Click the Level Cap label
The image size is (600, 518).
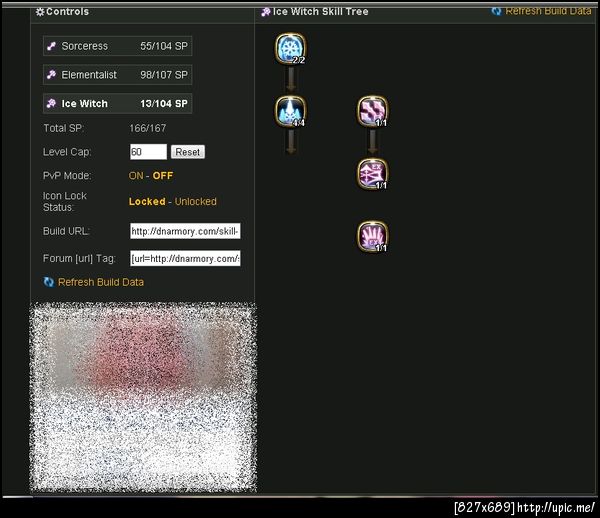67,152
